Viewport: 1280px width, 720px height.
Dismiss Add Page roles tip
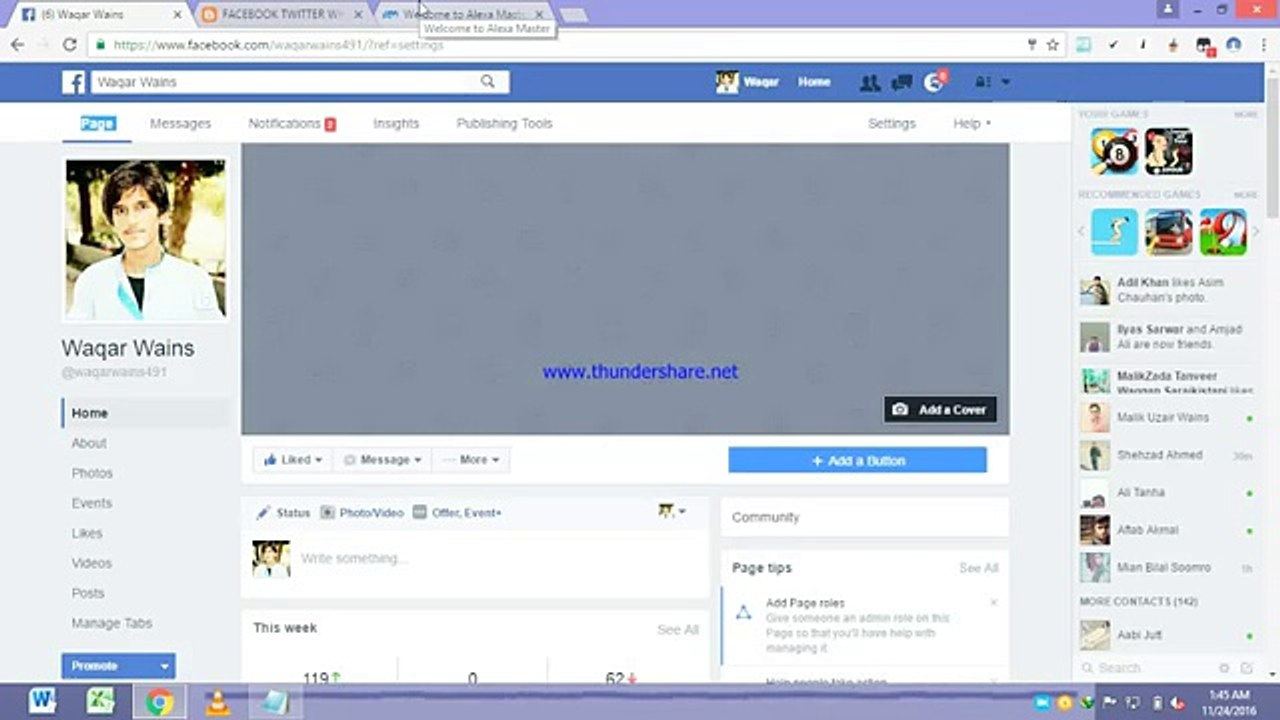click(993, 603)
